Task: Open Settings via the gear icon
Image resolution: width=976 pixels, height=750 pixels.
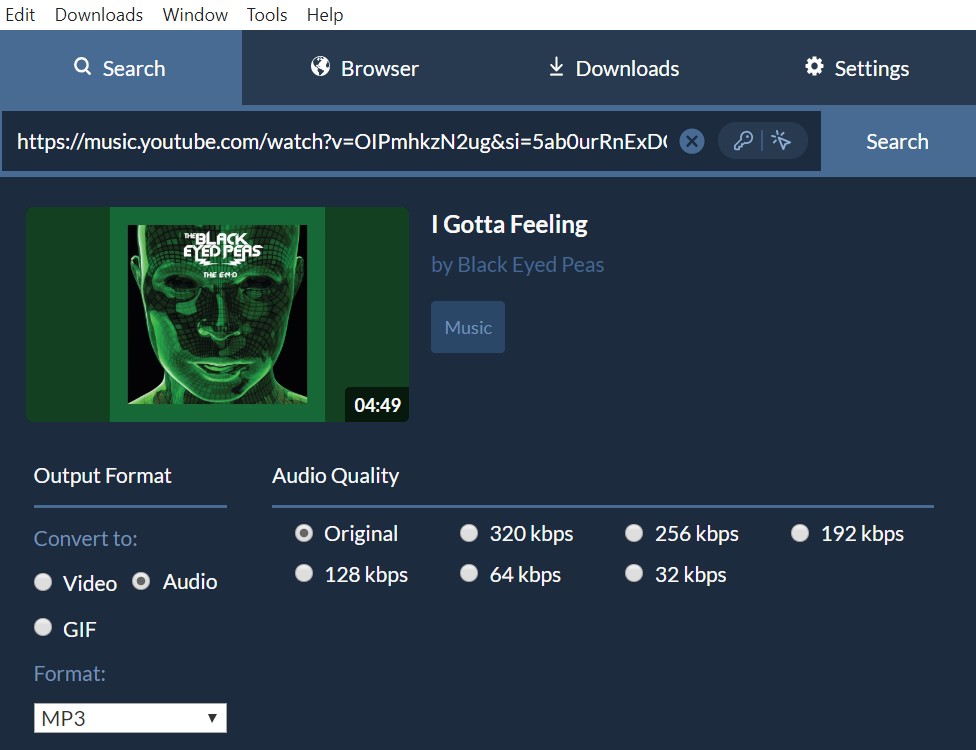Action: pyautogui.click(x=812, y=67)
